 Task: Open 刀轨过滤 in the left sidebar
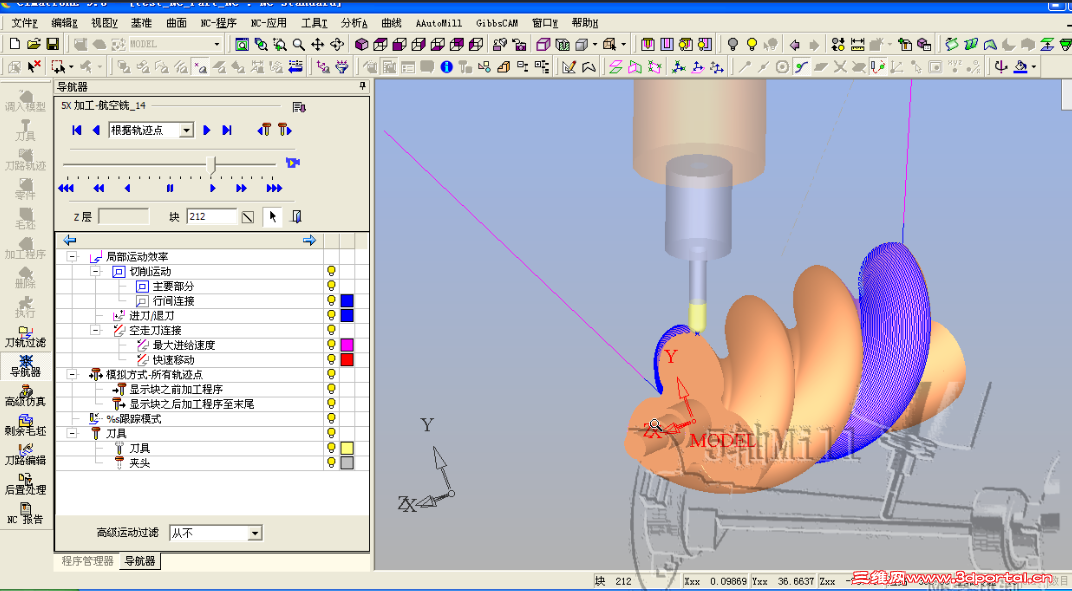[x=25, y=336]
